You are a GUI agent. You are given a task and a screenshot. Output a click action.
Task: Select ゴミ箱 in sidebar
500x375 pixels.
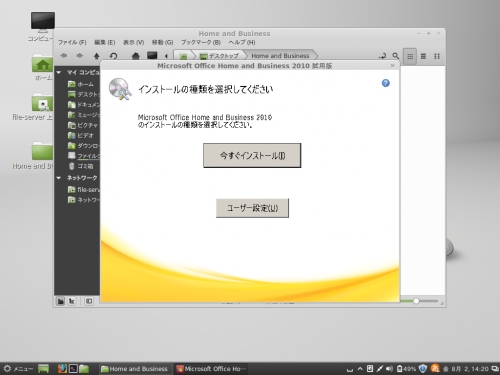coord(80,166)
